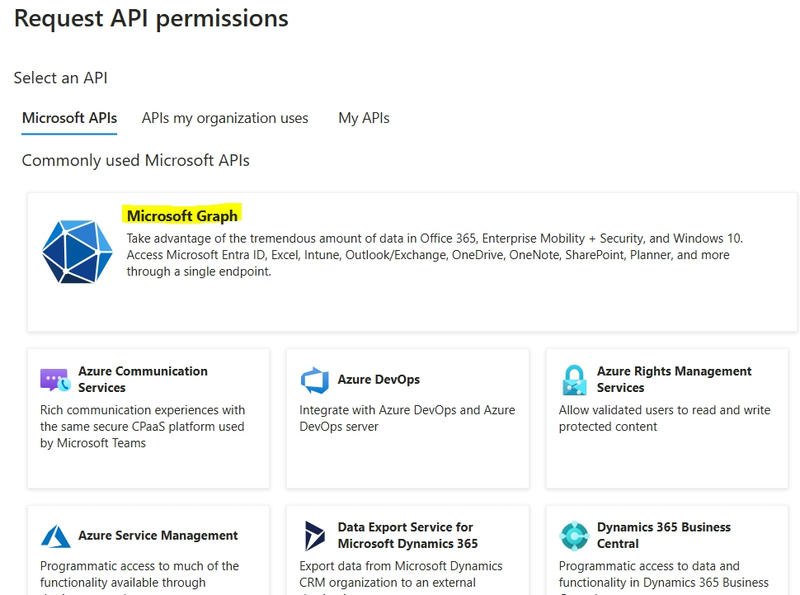Select the Microsoft APIs tab
Image resolution: width=800 pixels, height=595 pixels.
pos(68,117)
